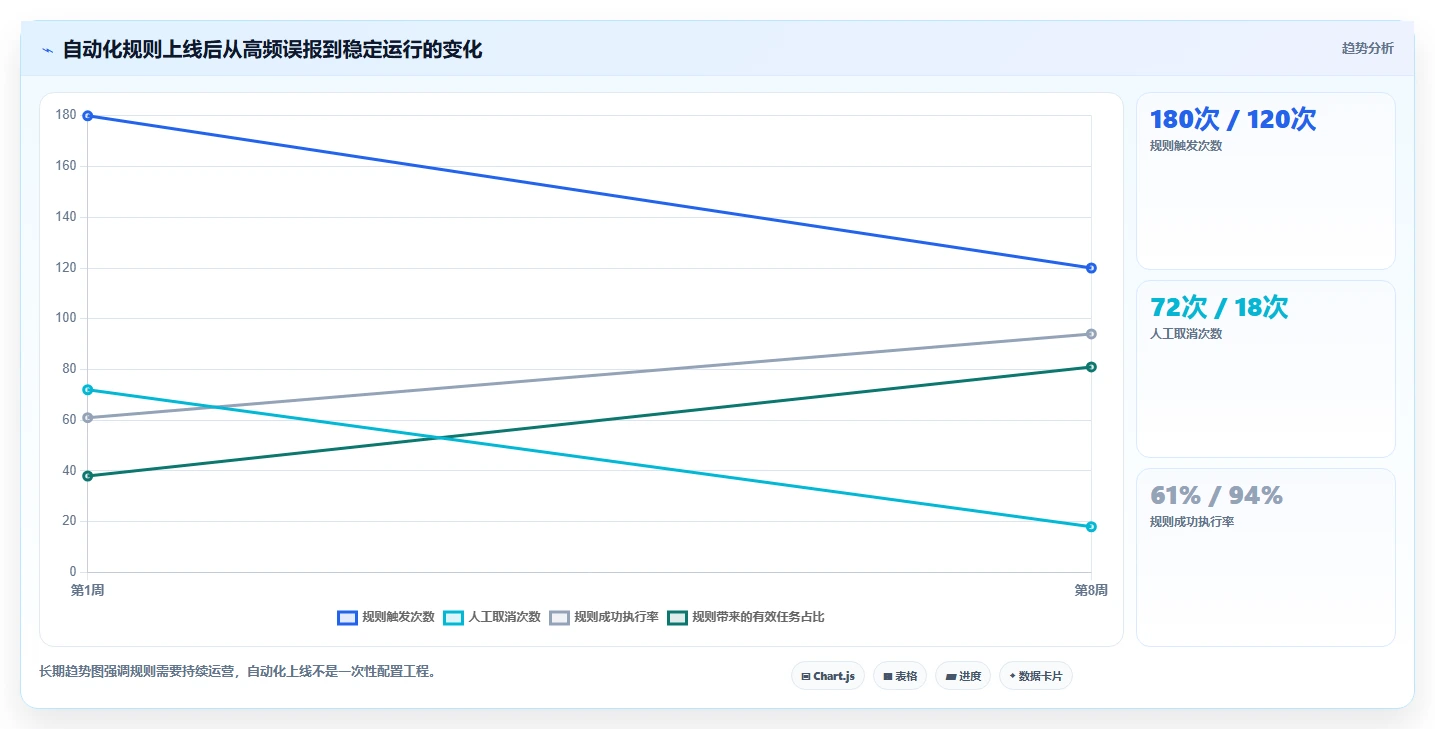Toggle the 规则触发次数 legend series

tap(385, 617)
